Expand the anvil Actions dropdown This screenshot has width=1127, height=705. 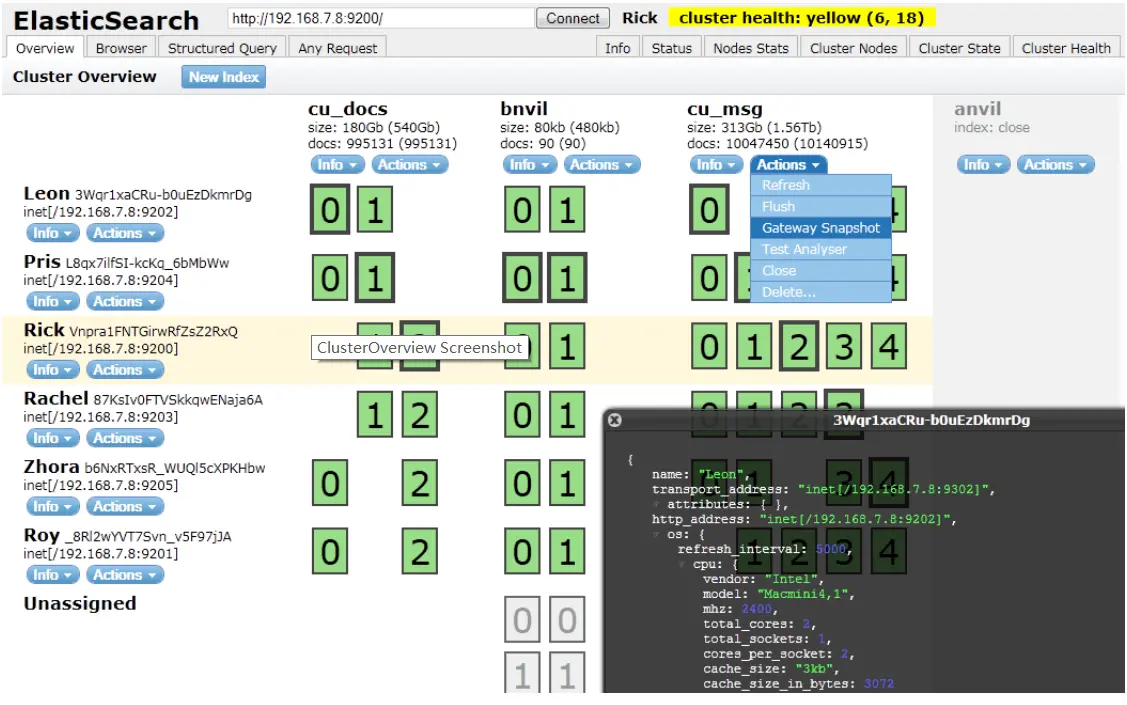1056,165
